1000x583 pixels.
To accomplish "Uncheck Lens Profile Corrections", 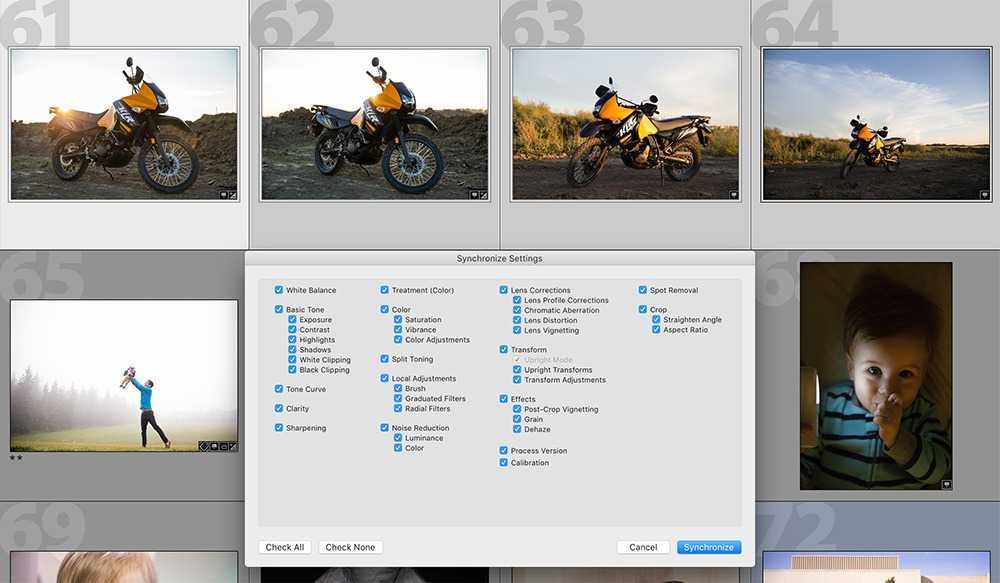I will coord(517,300).
